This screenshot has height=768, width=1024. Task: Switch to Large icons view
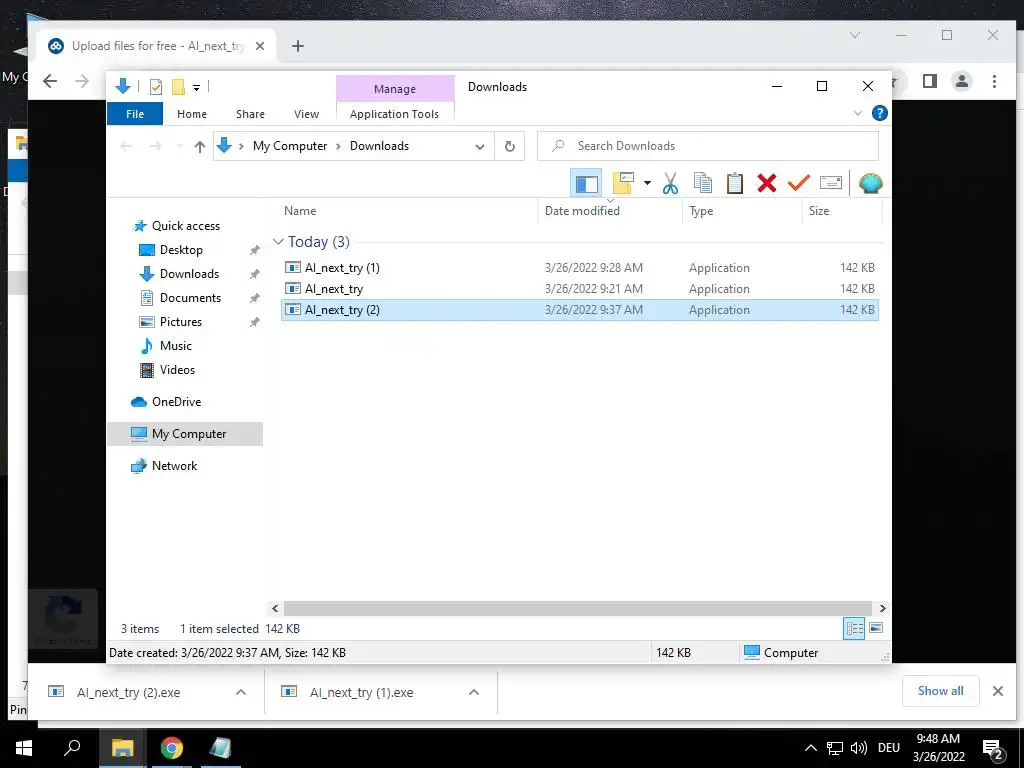click(x=876, y=628)
